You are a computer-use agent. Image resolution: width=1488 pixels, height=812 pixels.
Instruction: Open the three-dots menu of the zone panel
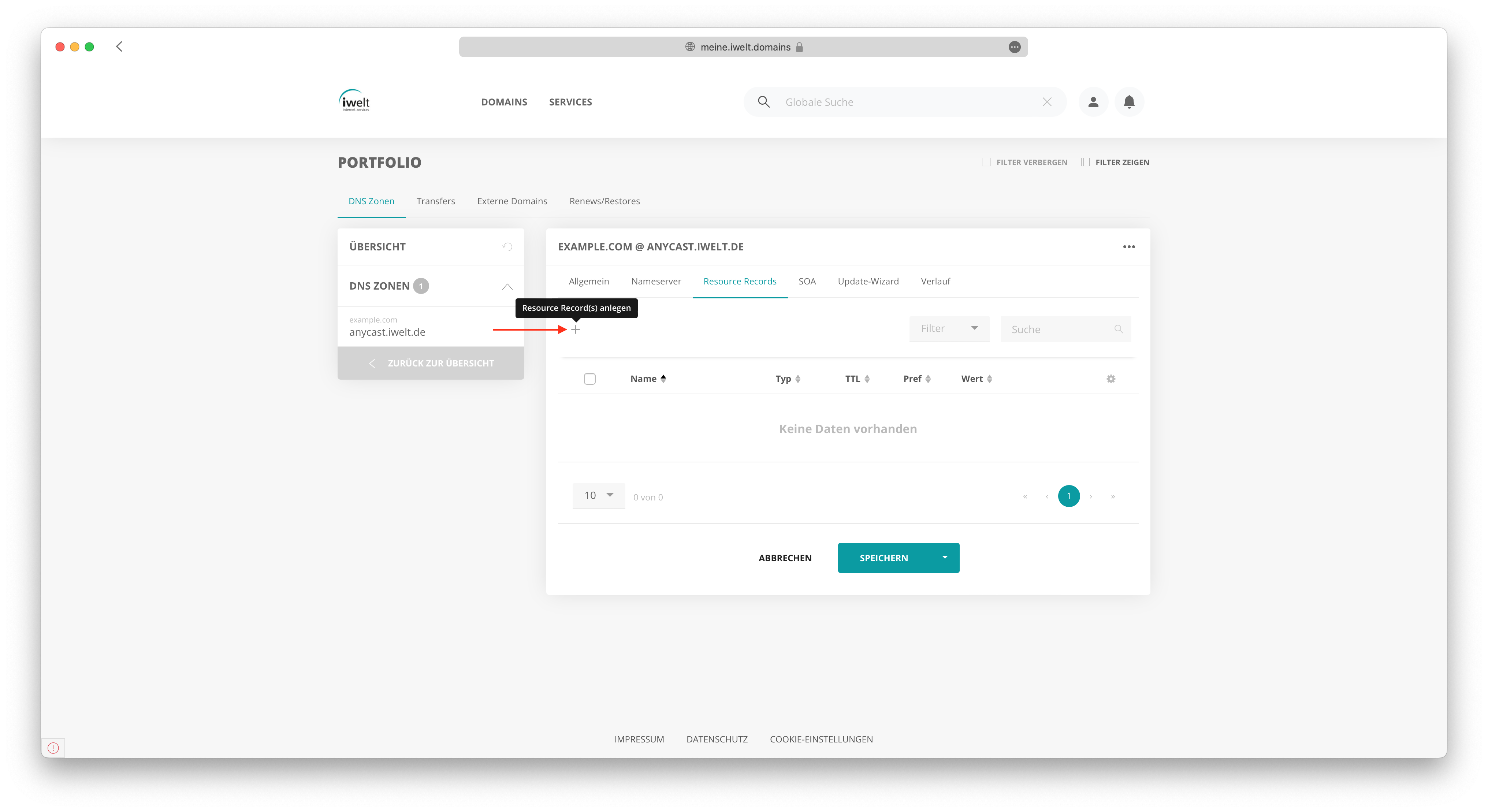point(1129,247)
